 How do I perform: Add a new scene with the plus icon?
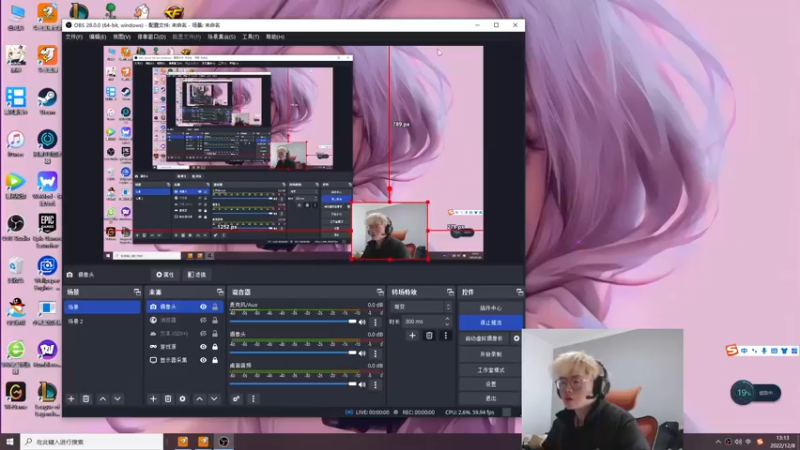point(71,398)
